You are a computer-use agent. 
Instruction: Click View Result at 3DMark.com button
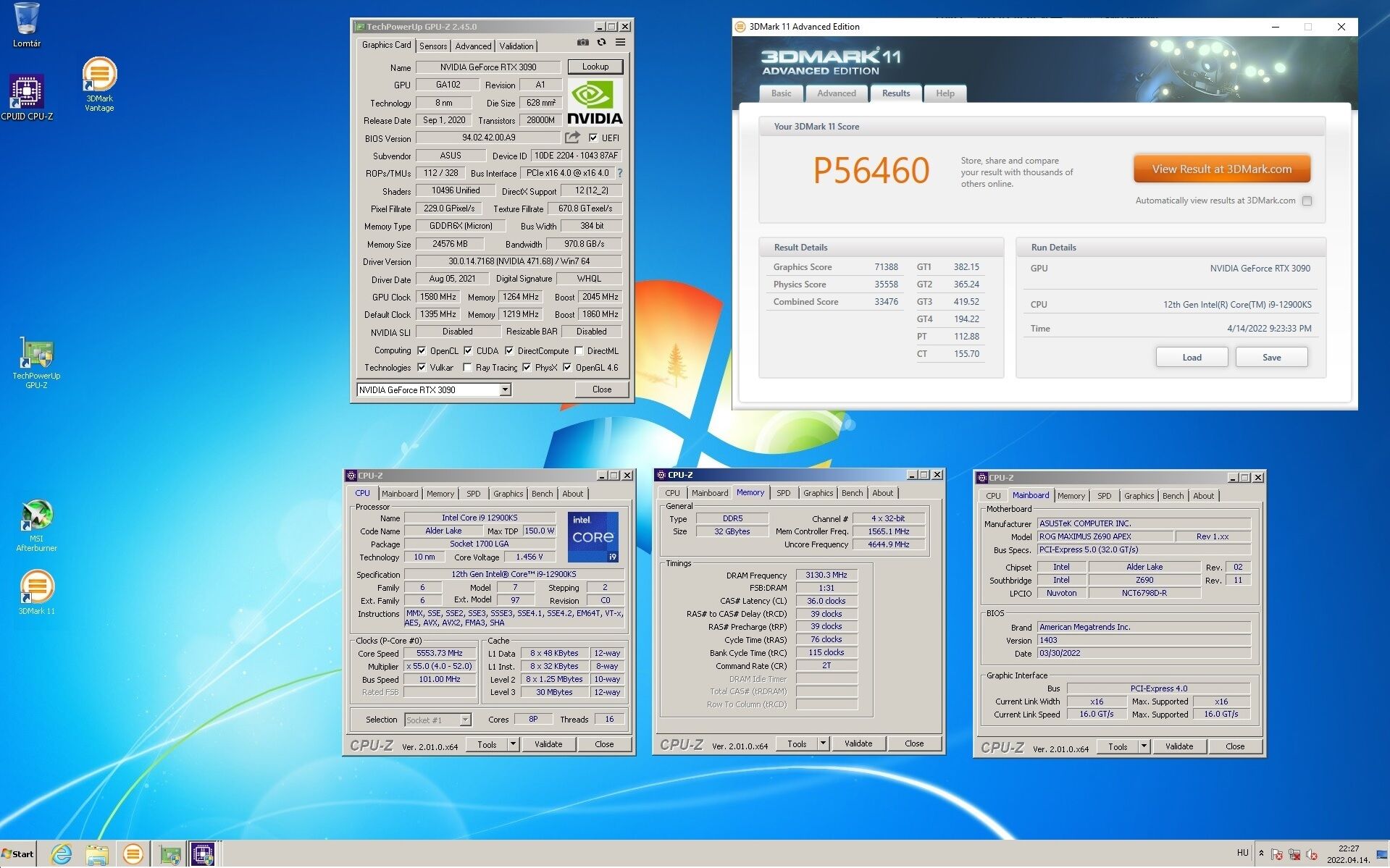coord(1221,169)
